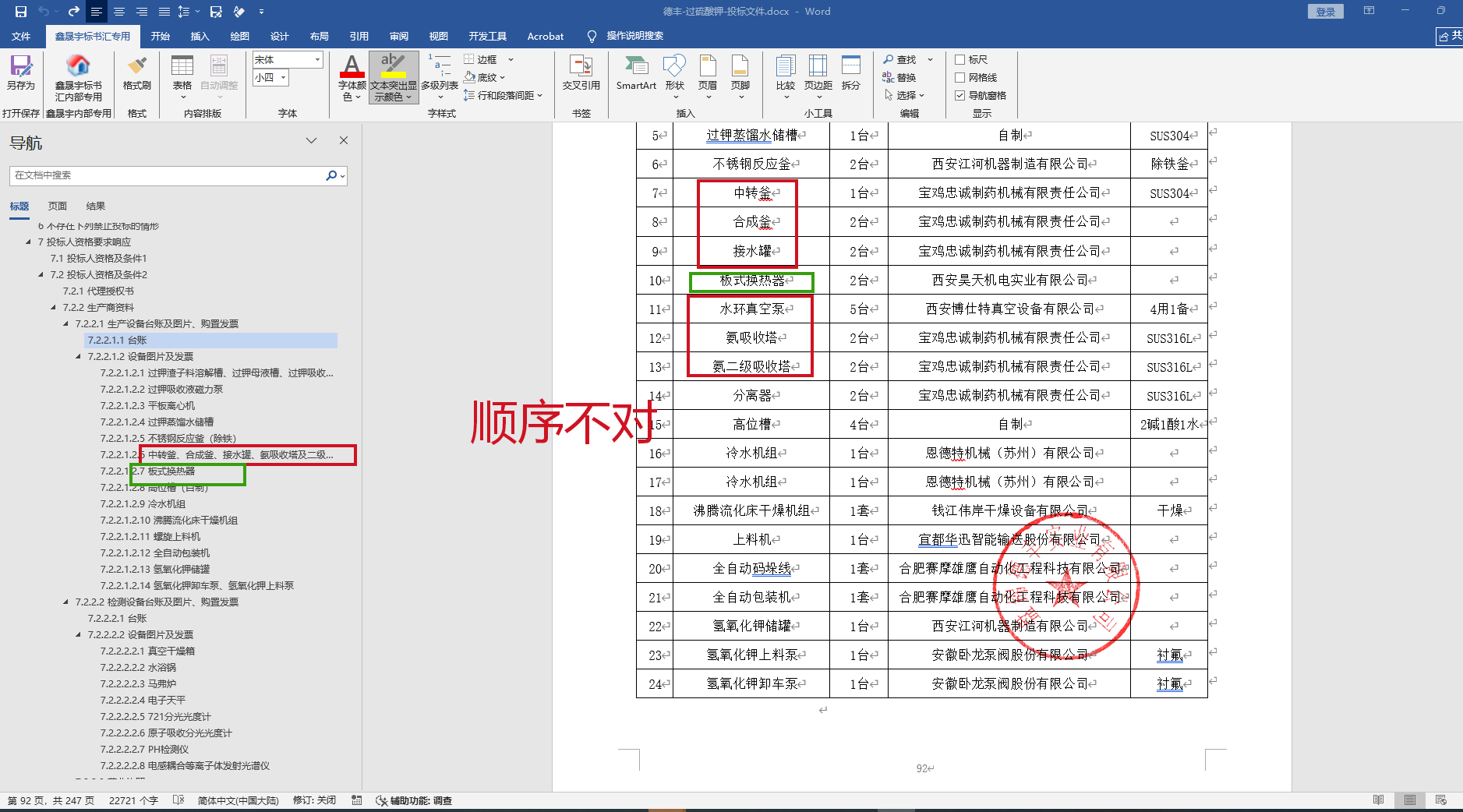Open the 页面 tab in navigation pane
This screenshot has width=1463, height=812.
pos(58,206)
